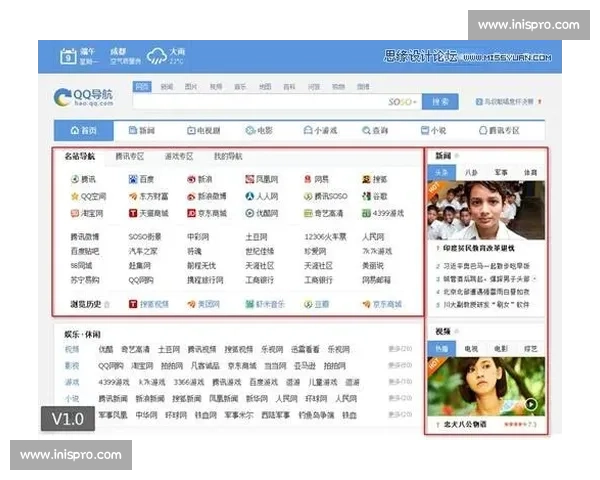Open the 小游戏 main menu item
Screen dimensions: 600x480
click(320, 131)
